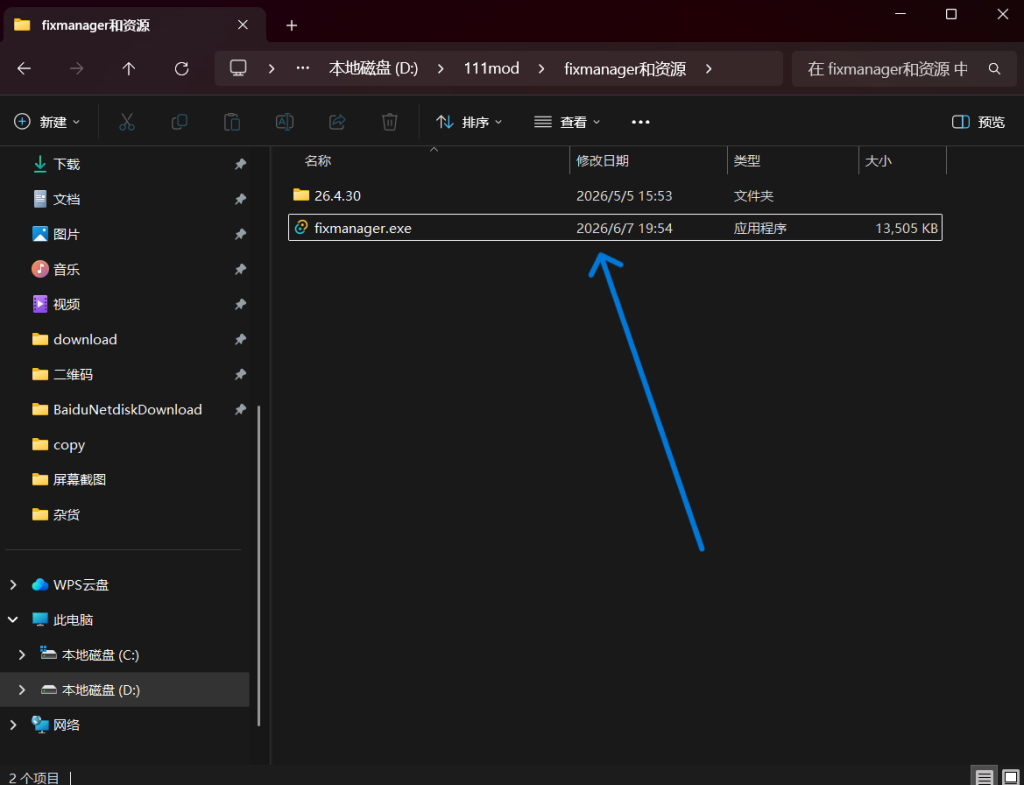Refresh the current folder view
This screenshot has width=1024, height=785.
tap(182, 69)
